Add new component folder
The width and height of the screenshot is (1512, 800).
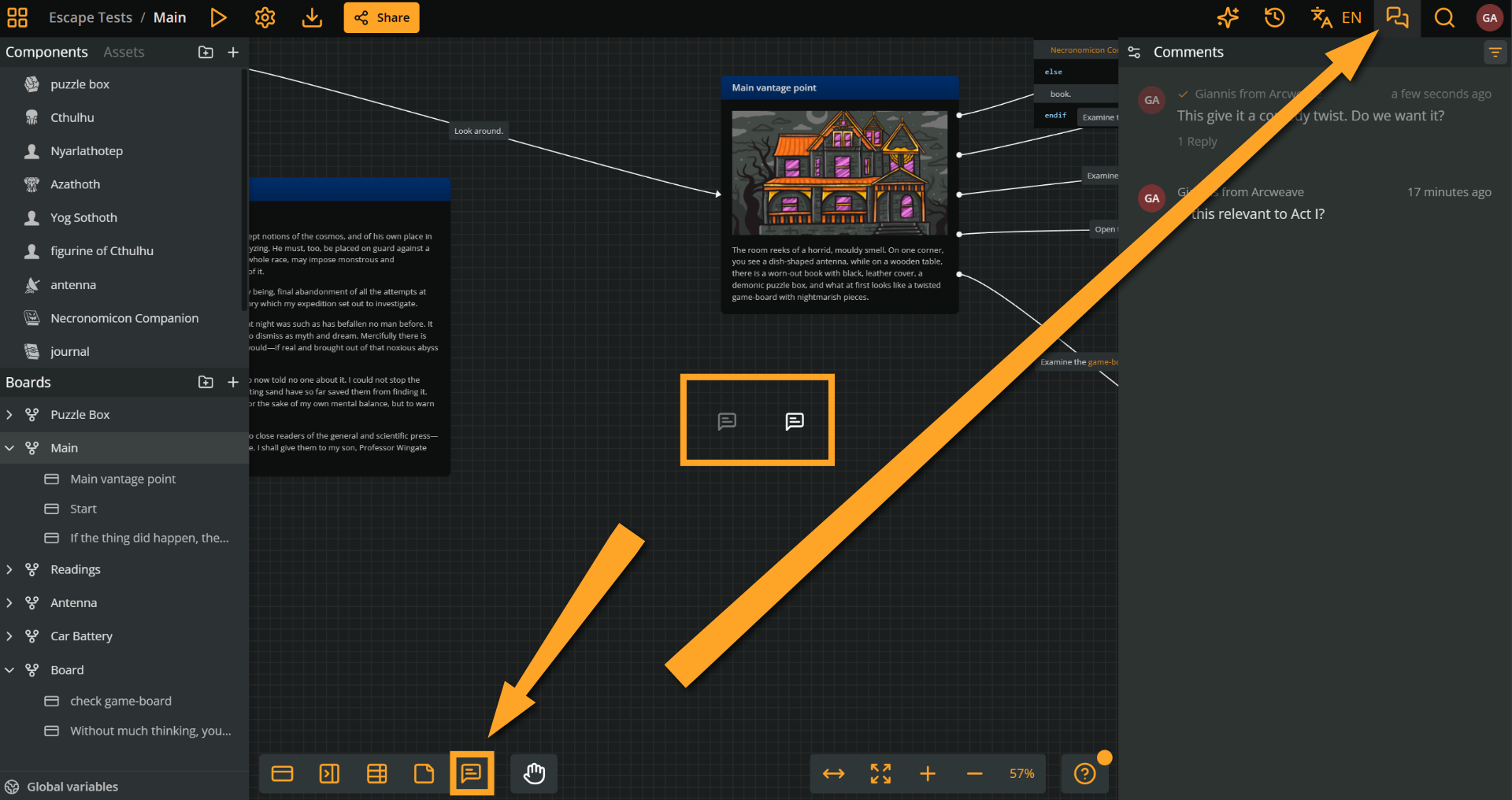[206, 52]
